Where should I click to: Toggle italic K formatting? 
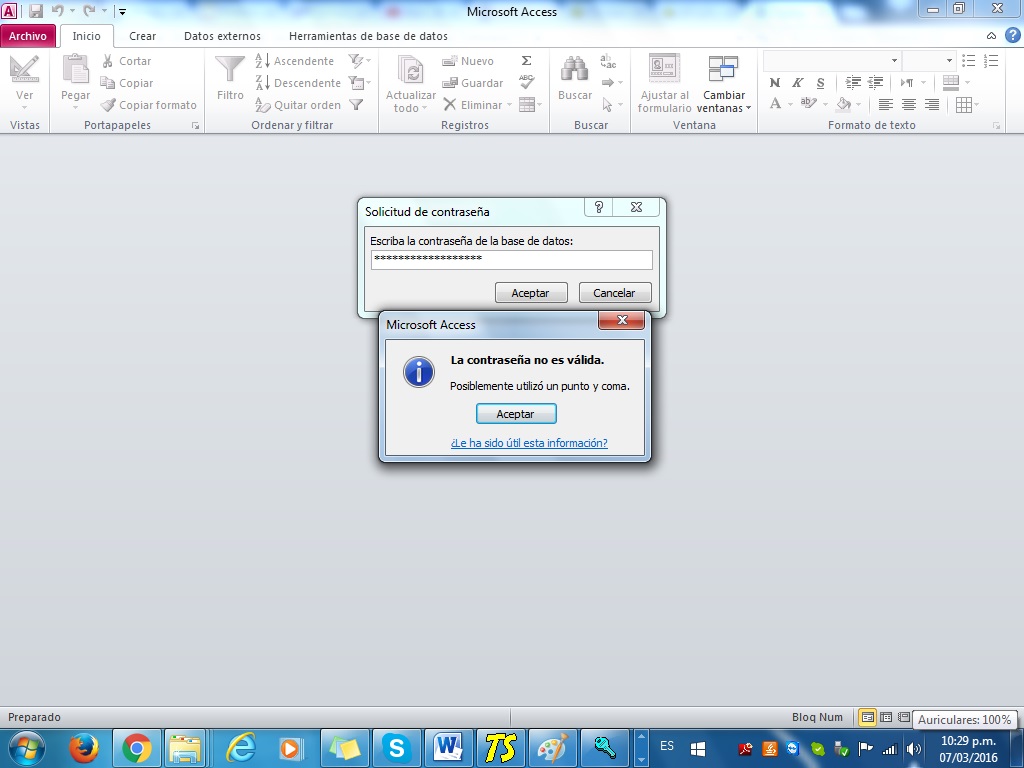tap(797, 83)
